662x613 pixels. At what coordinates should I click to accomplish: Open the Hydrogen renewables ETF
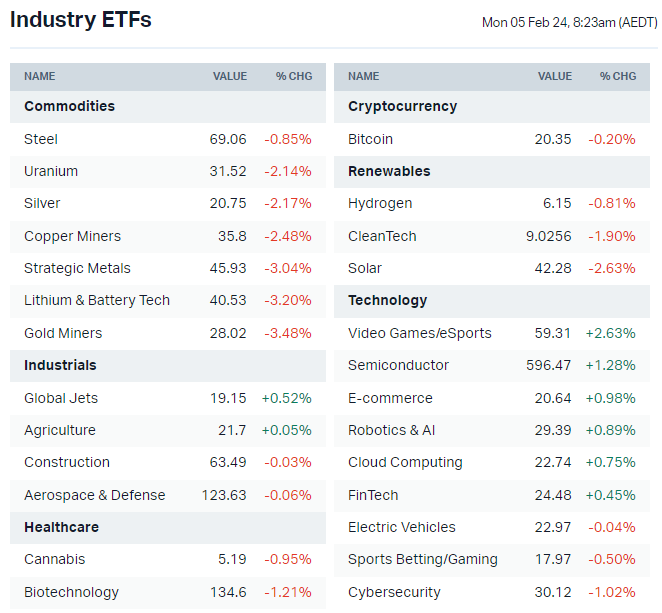[380, 203]
